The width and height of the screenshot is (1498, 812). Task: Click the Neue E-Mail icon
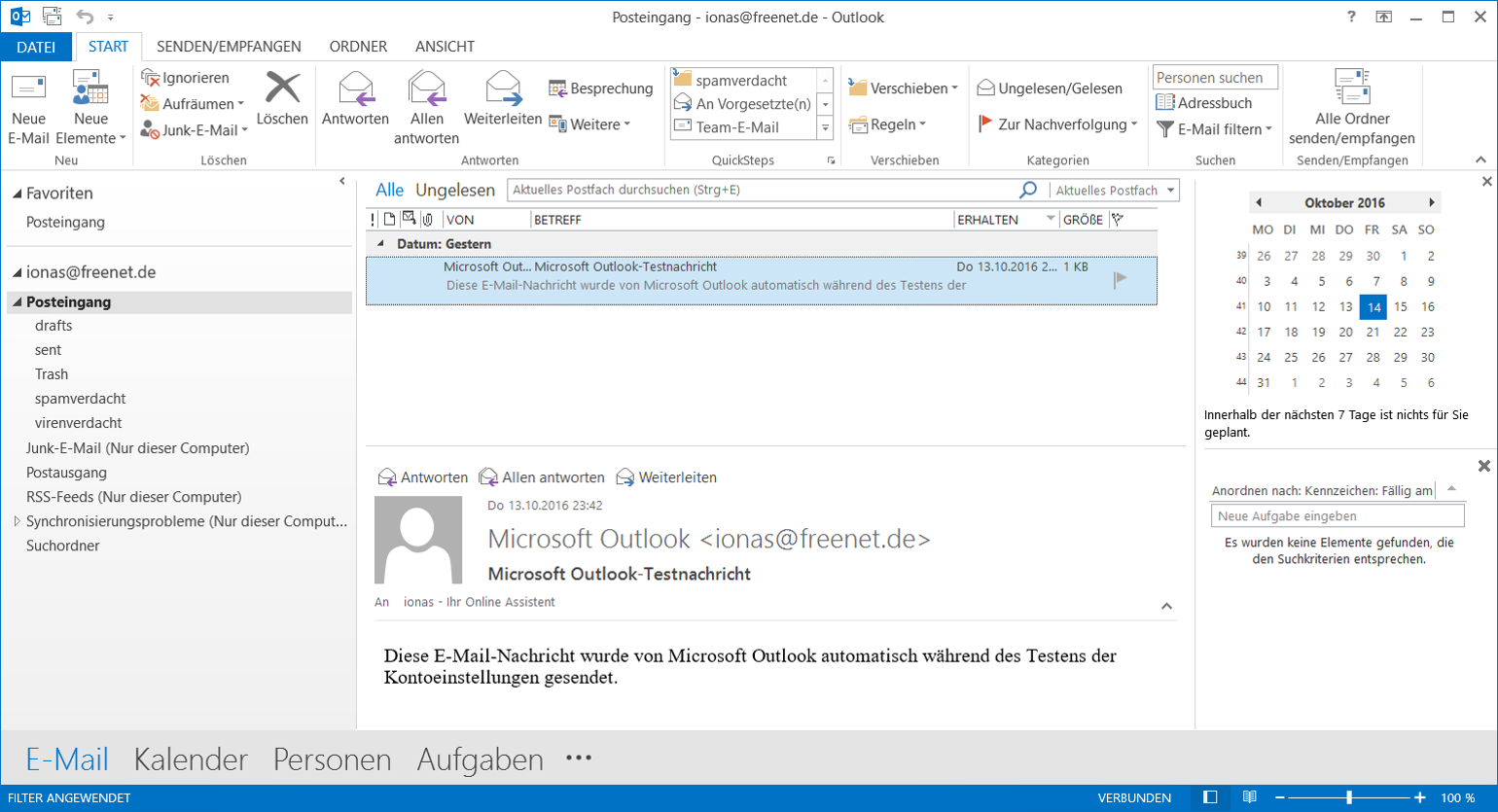coord(28,89)
